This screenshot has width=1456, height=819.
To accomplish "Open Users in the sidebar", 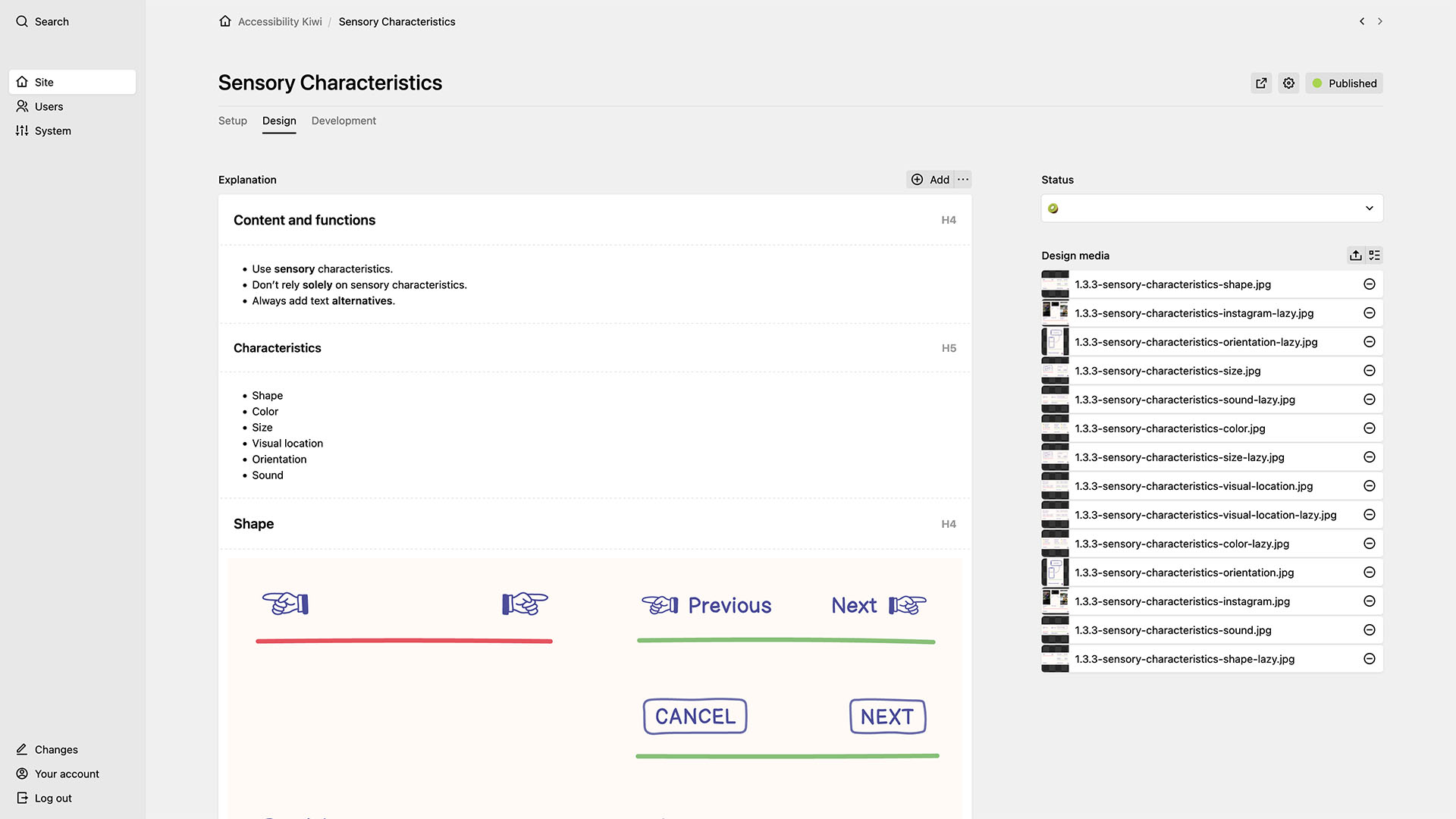I will [x=49, y=107].
